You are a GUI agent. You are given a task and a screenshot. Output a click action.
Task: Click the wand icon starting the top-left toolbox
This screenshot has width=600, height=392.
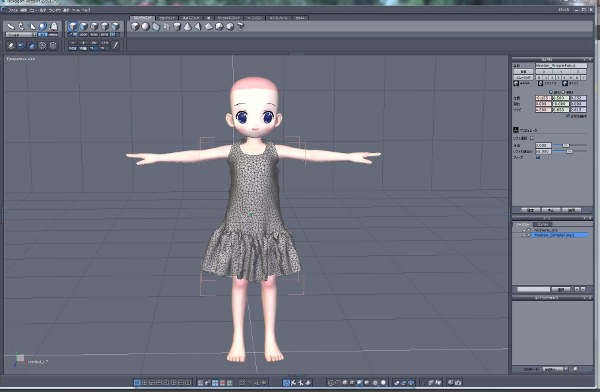pos(11,26)
